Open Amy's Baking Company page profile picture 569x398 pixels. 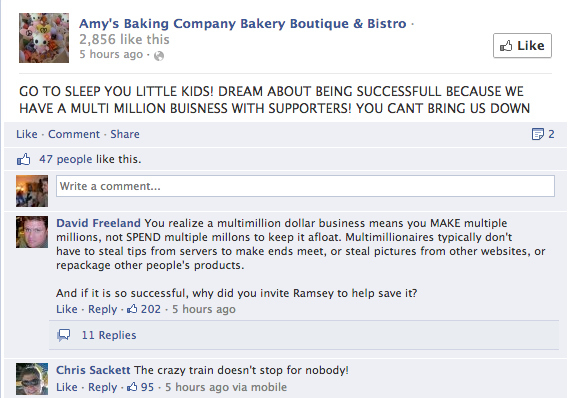(x=44, y=38)
